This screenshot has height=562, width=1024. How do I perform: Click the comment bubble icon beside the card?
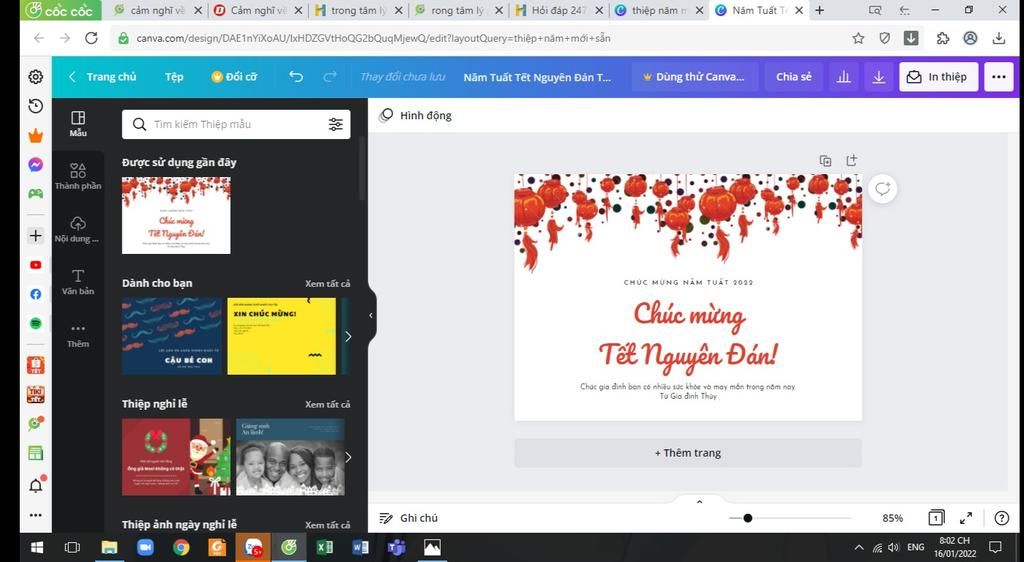coord(882,189)
